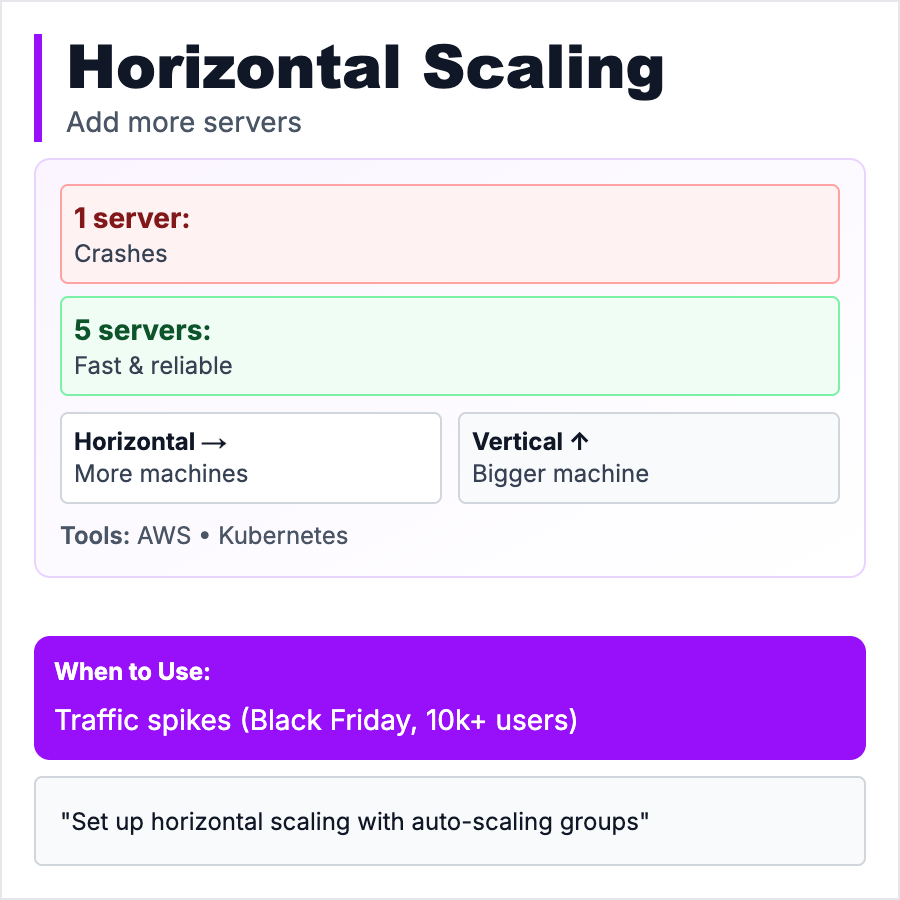
Task: Click the Vertical up arrow icon
Action: pos(579,442)
